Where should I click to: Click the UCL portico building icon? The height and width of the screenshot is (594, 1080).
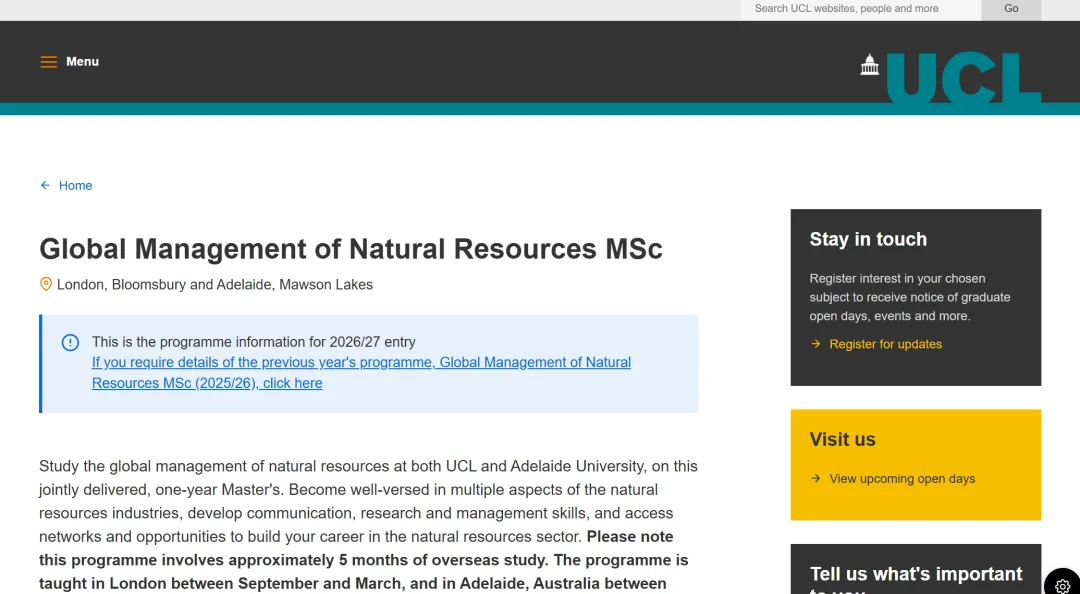(870, 65)
